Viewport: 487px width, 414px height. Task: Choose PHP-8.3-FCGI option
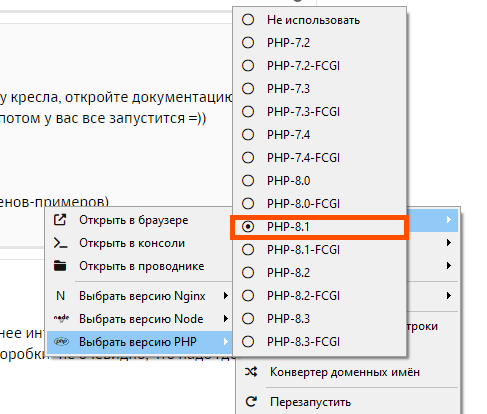click(319, 342)
